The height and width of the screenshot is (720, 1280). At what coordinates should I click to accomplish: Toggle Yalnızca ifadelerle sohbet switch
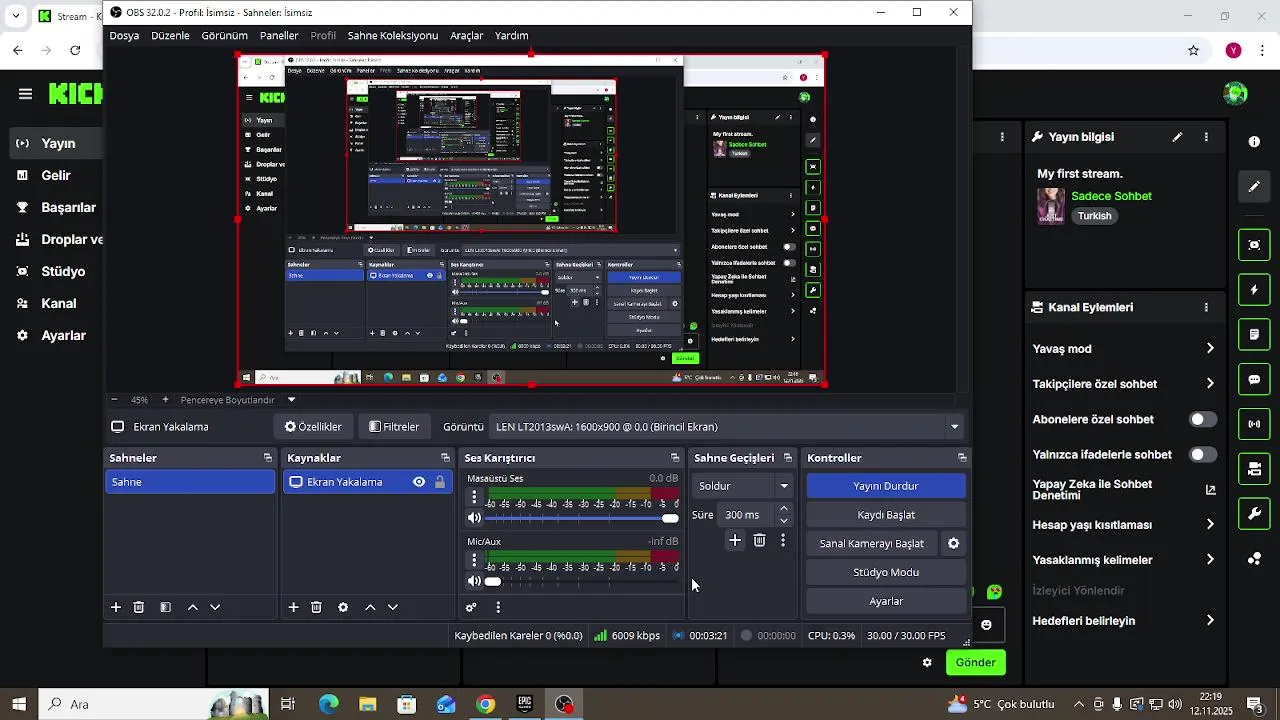click(x=1203, y=454)
